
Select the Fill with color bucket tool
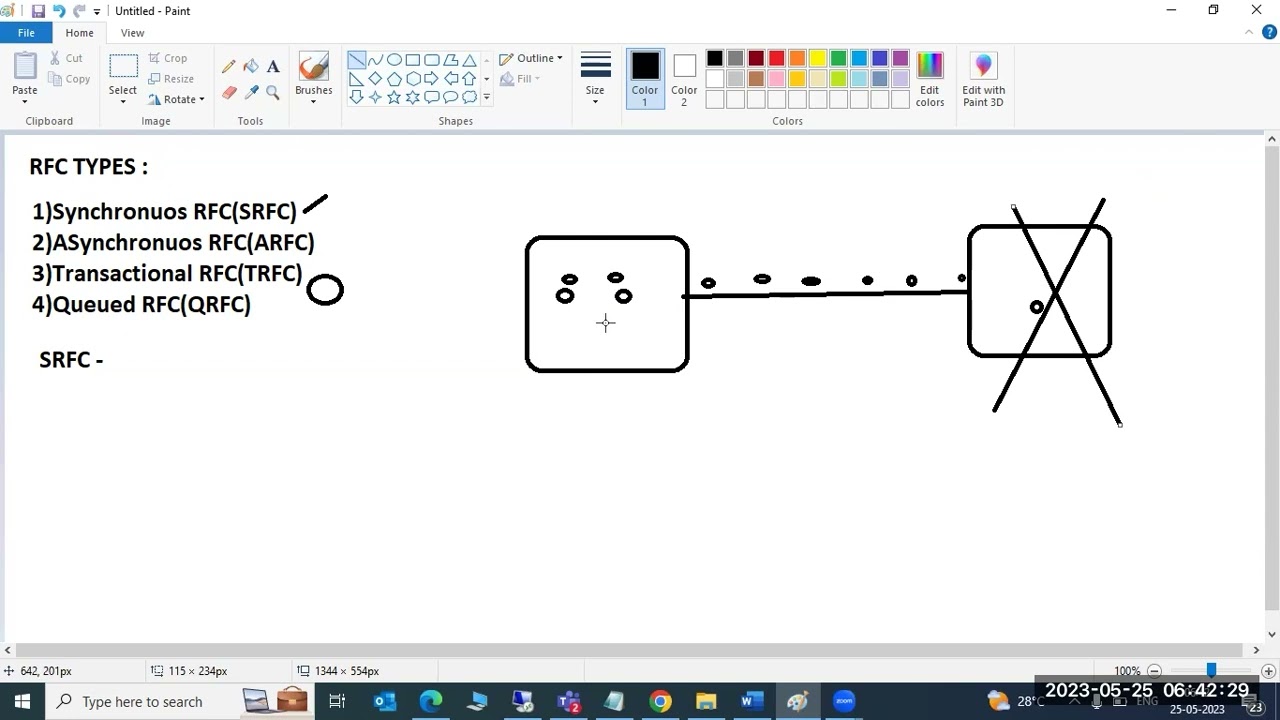[251, 66]
